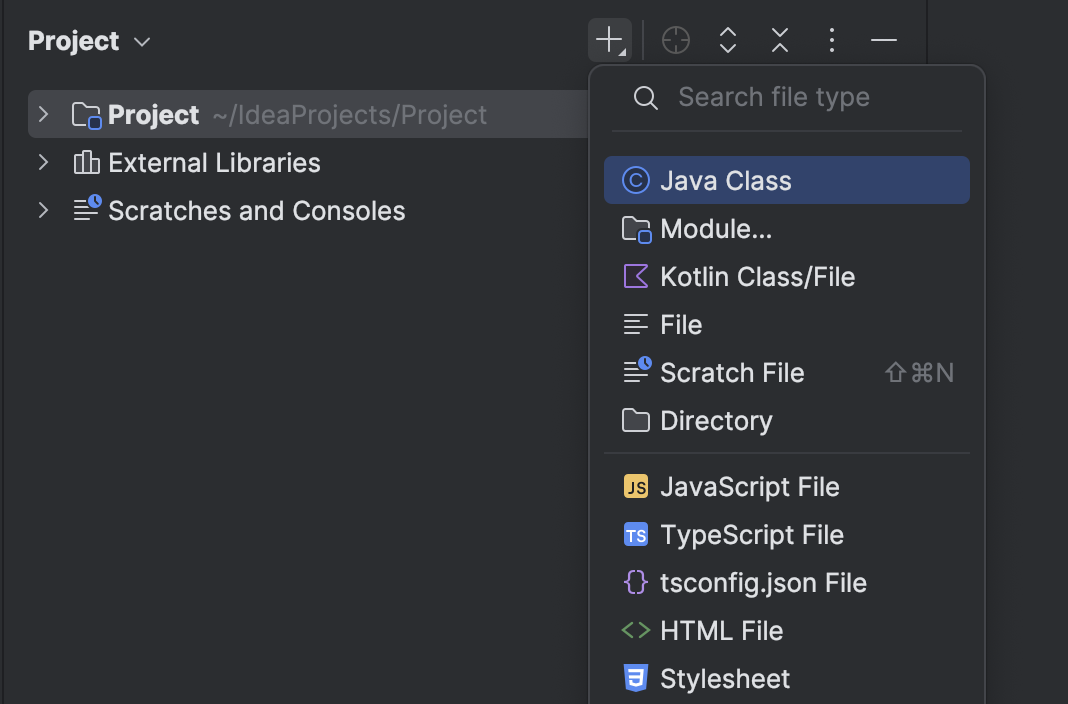
Task: Collapse all nodes using the collapse-all icon
Action: tap(779, 40)
